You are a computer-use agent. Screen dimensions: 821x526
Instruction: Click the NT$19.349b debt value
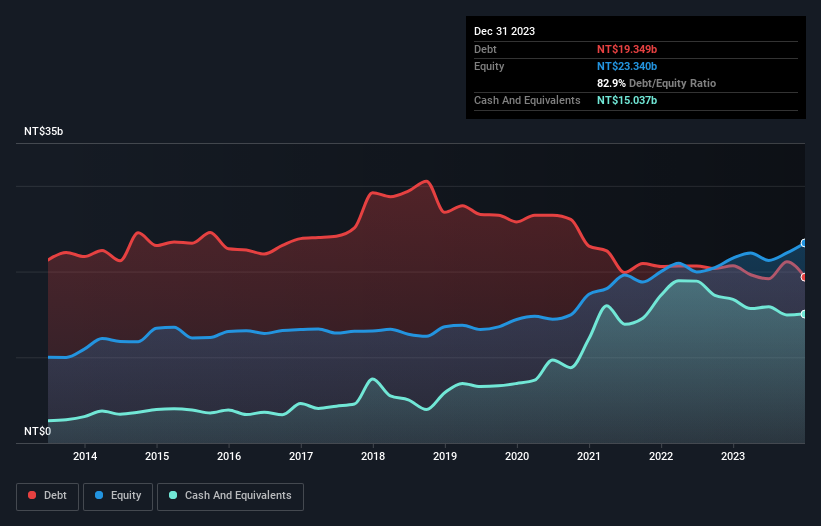point(627,49)
